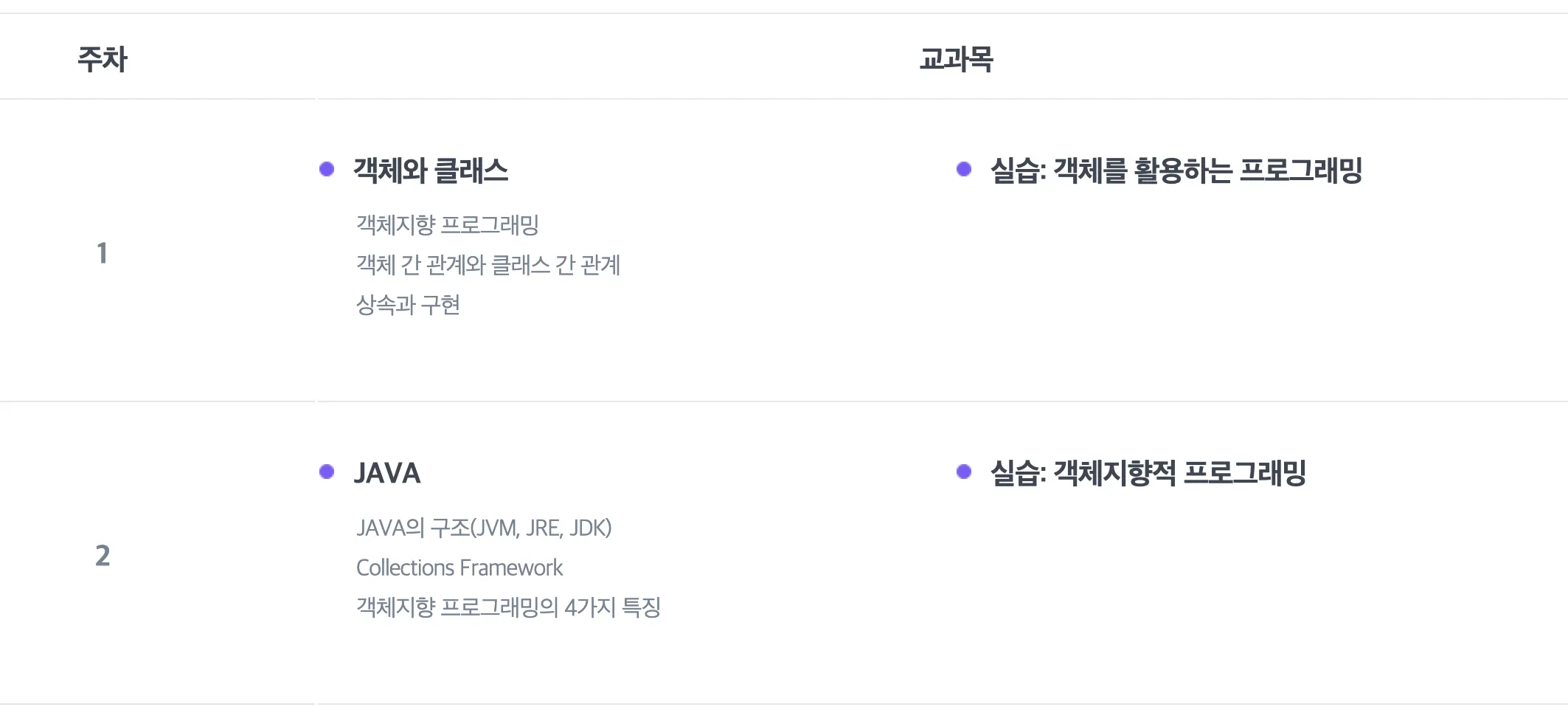
Task: Select the 주차 column header
Action: coord(103,59)
